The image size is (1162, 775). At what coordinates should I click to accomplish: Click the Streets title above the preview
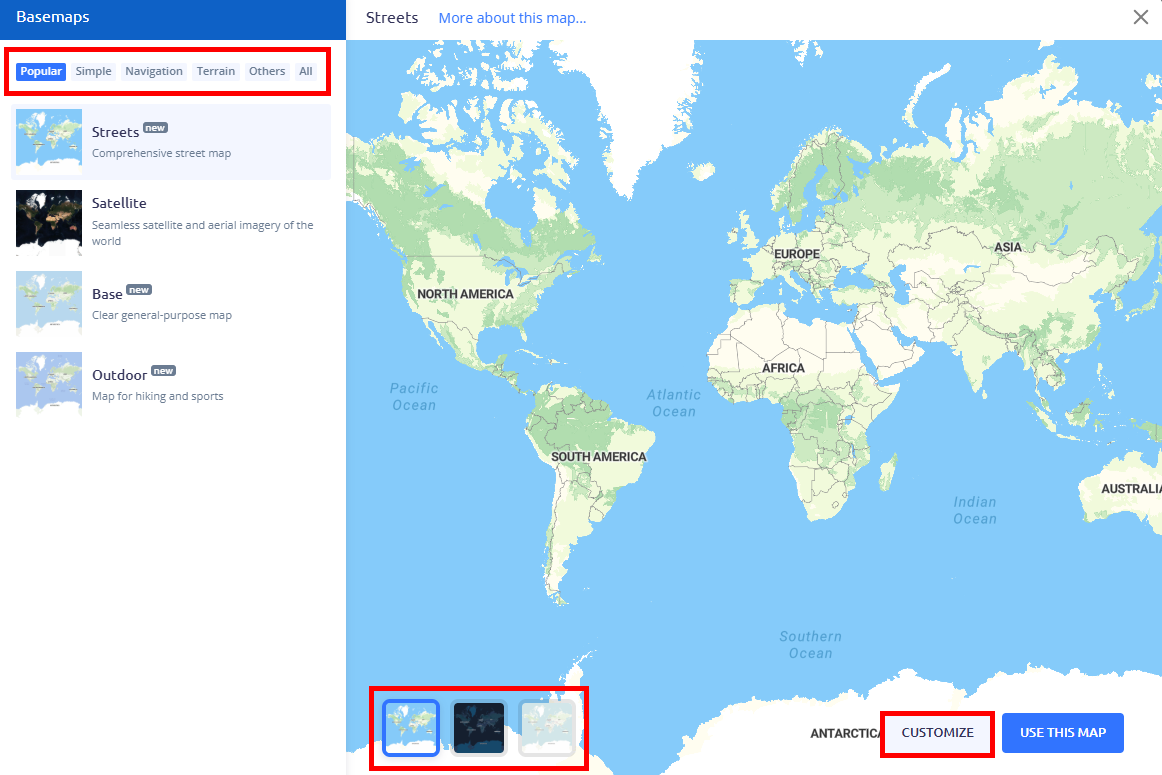pyautogui.click(x=392, y=17)
